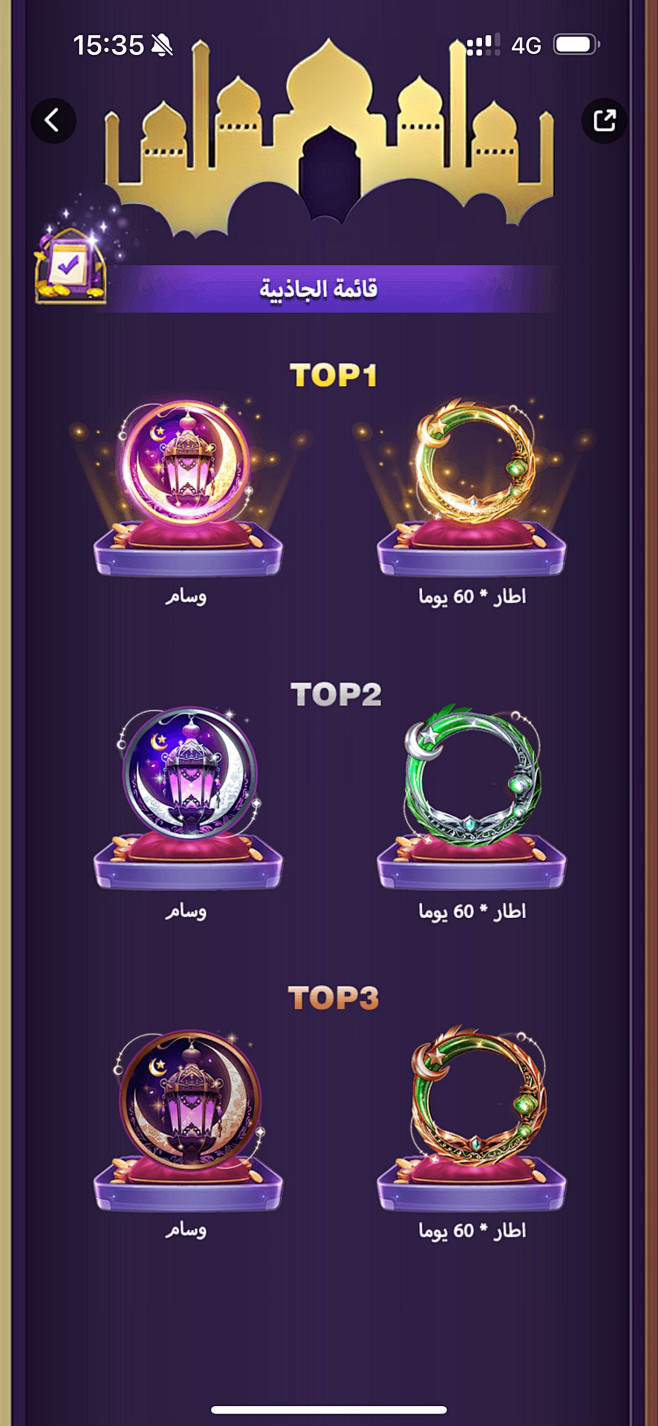The image size is (658, 1426).
Task: Tap وسام label under TOP1 medal
Action: pyautogui.click(x=186, y=597)
